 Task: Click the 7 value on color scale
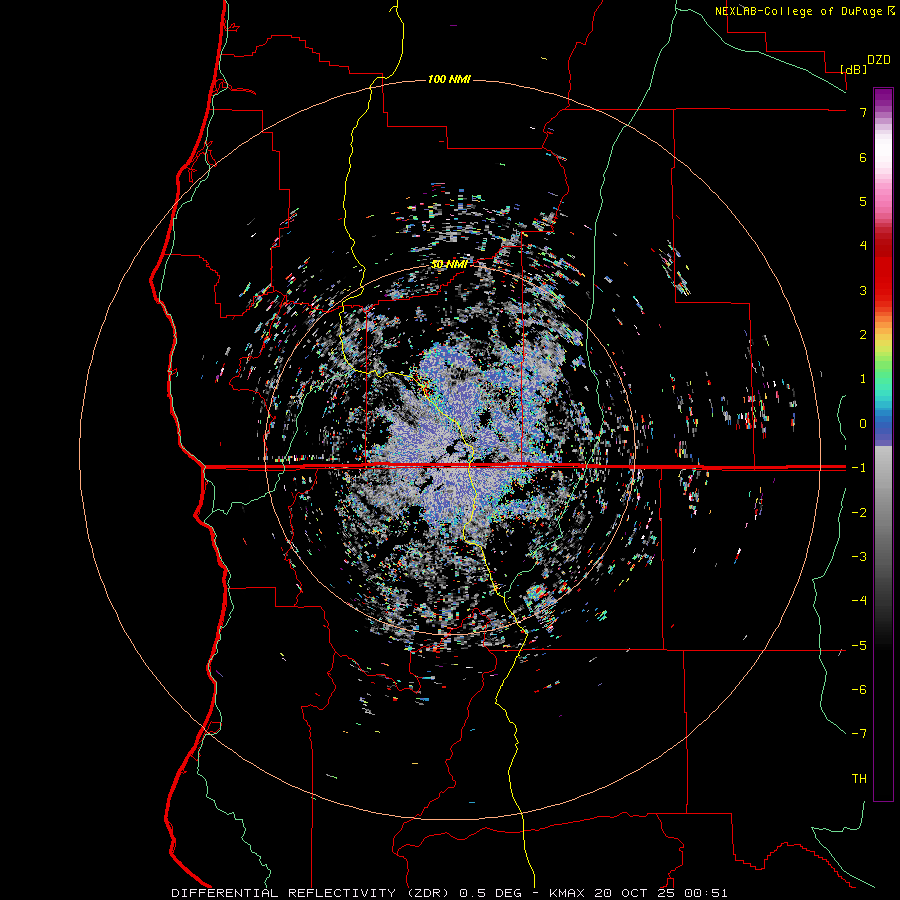click(x=863, y=112)
